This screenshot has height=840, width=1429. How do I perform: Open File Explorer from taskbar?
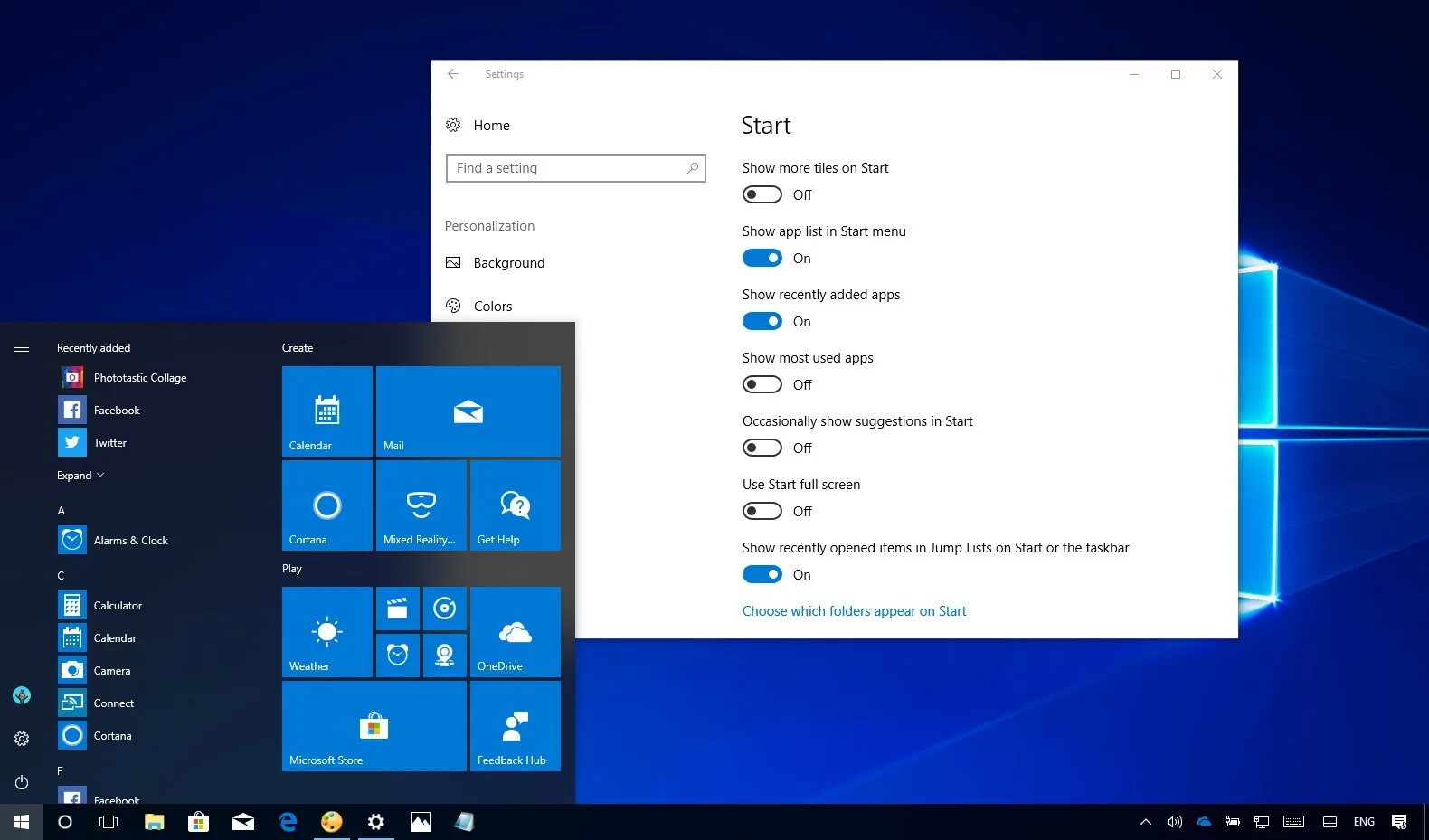pos(155,822)
